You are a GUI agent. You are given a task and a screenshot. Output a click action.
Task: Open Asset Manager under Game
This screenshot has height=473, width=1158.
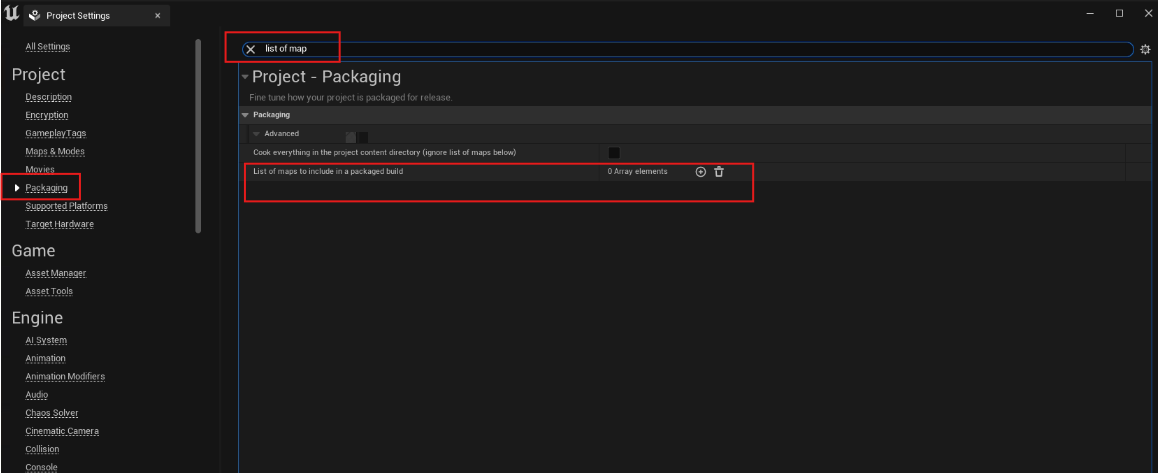point(56,273)
